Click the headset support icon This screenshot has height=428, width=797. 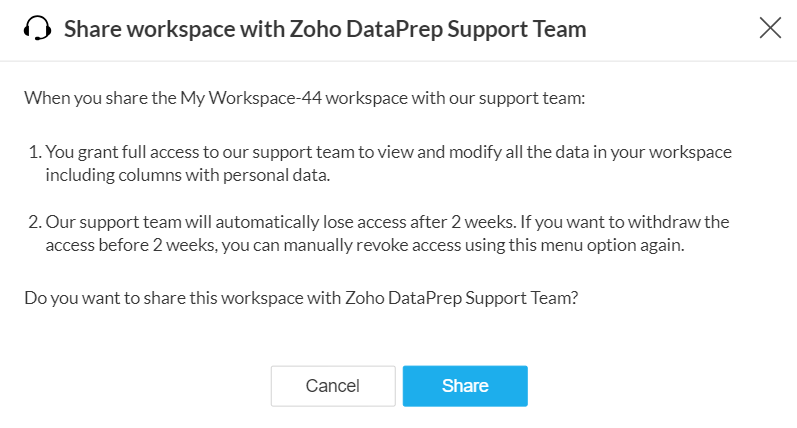point(37,29)
